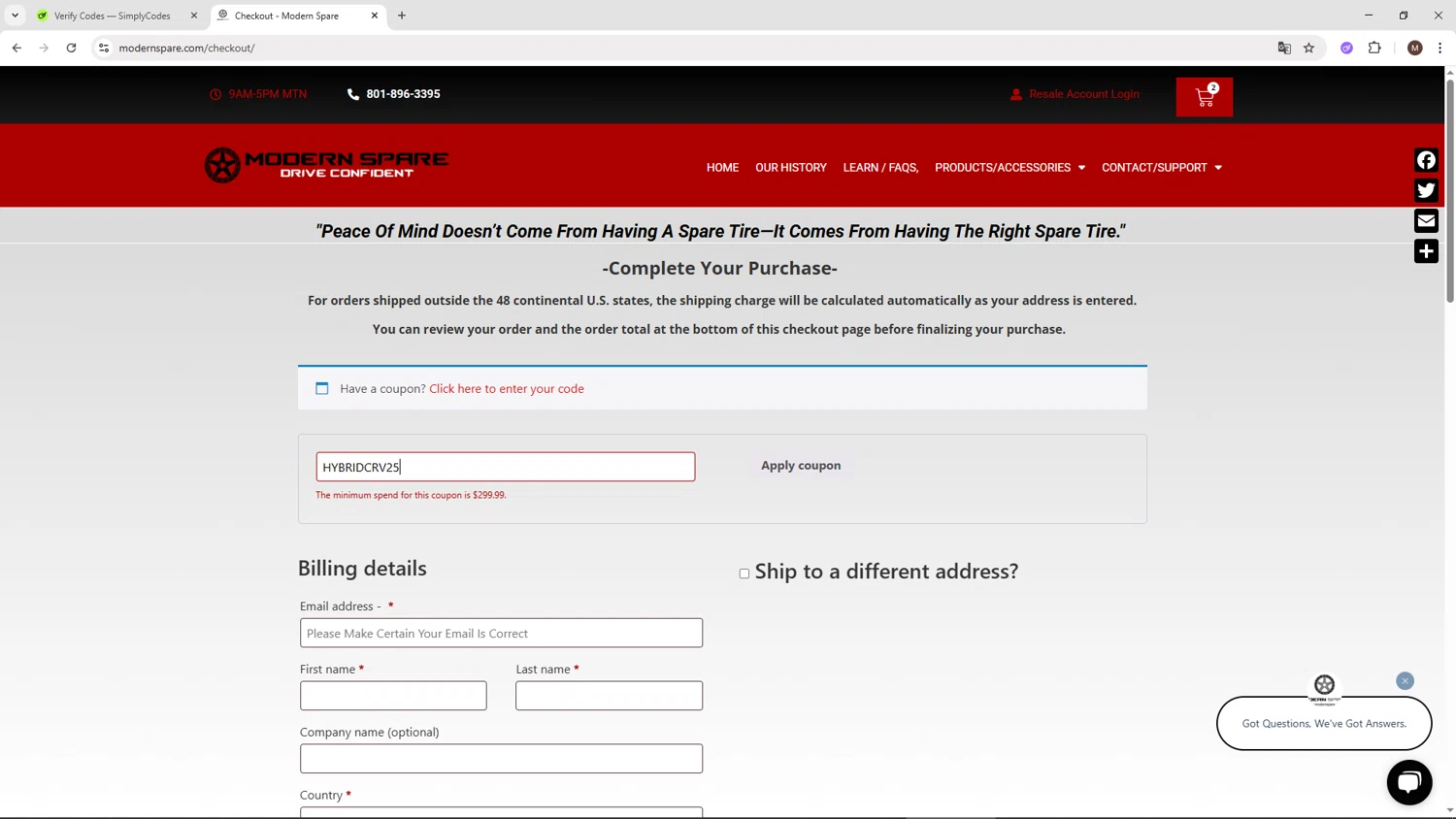Open a new browser tab
1456x819 pixels.
(x=402, y=16)
